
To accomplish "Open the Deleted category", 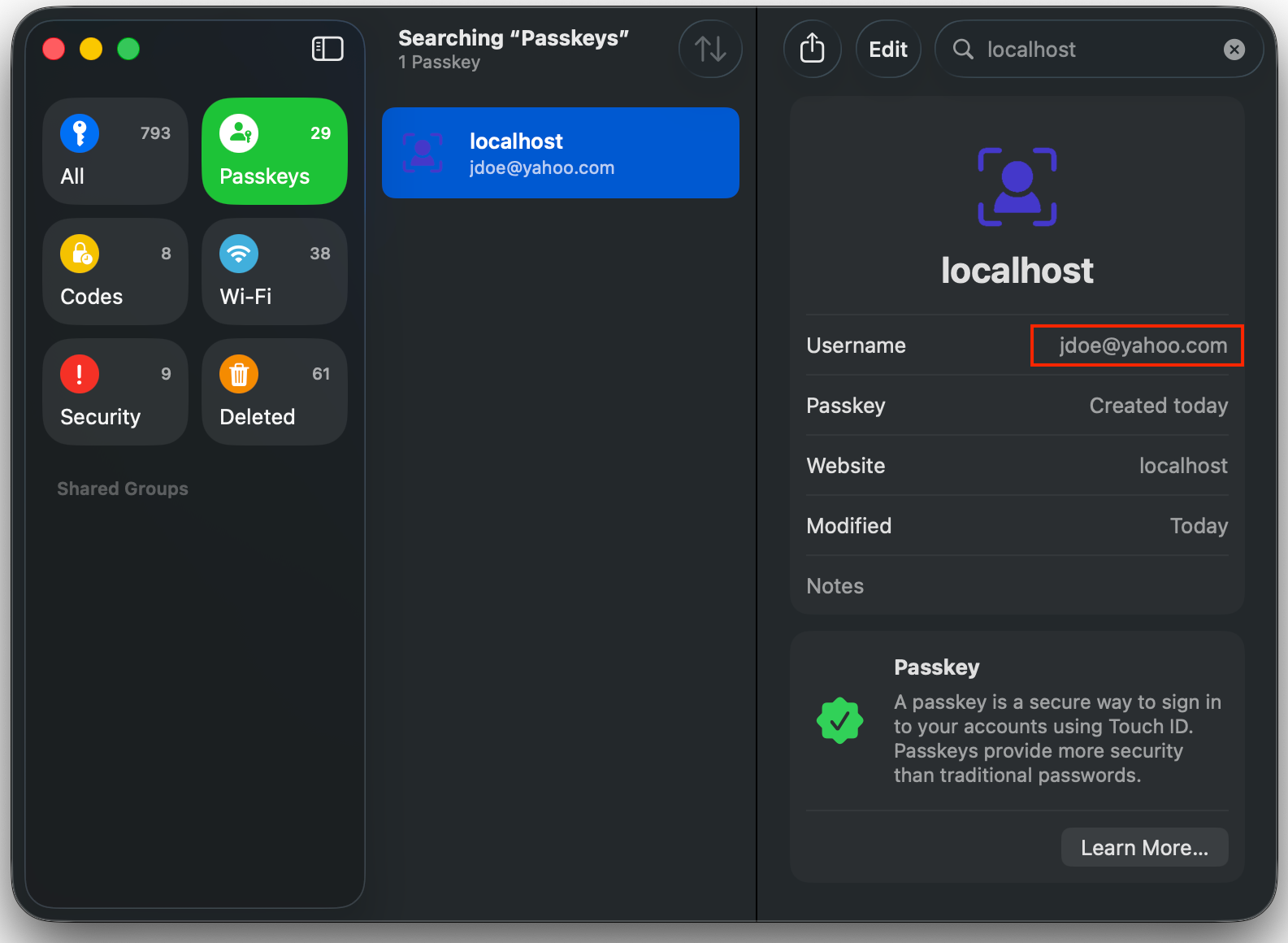I will click(275, 392).
